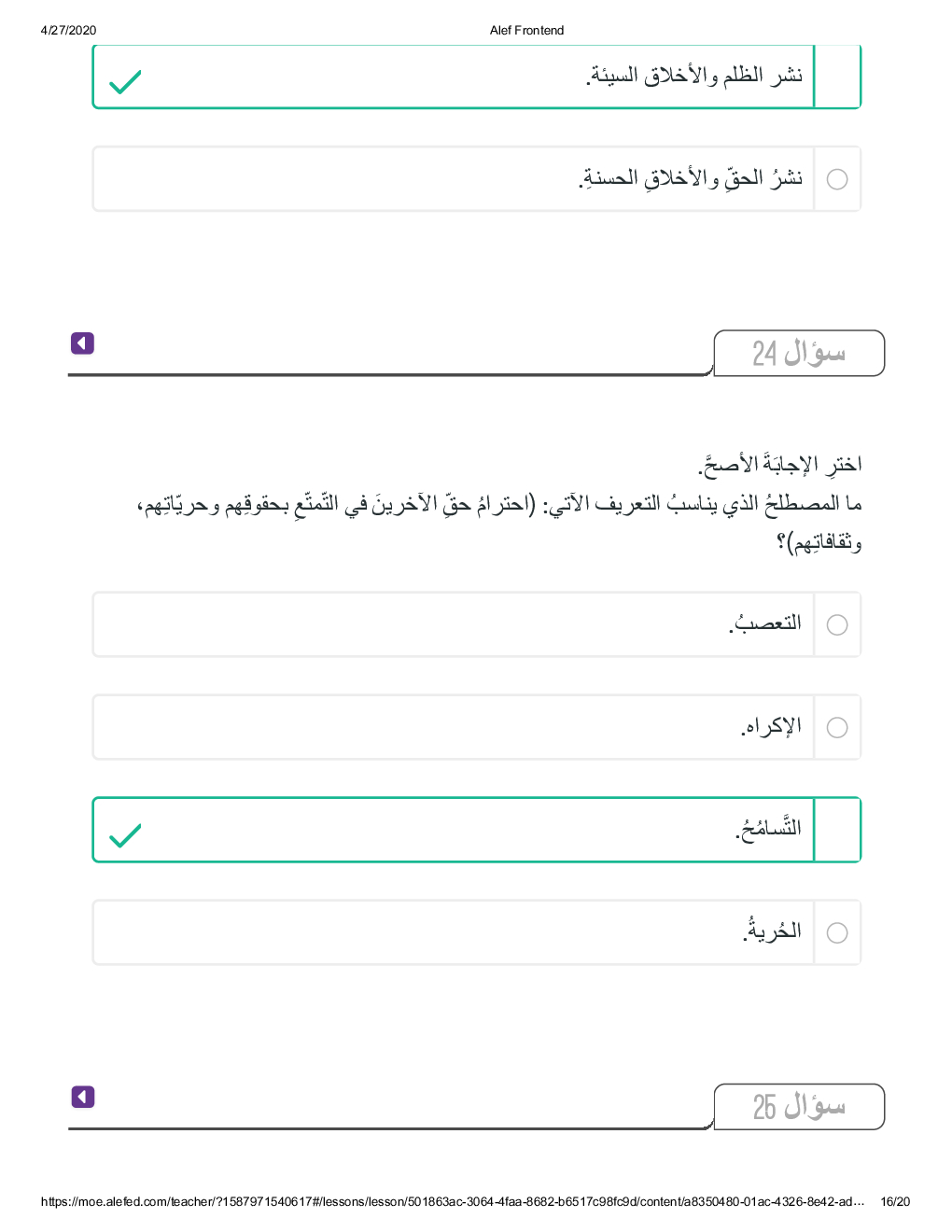Screen dimensions: 952x1232
Task: Select the radio button for الحرية
Action: point(837,933)
